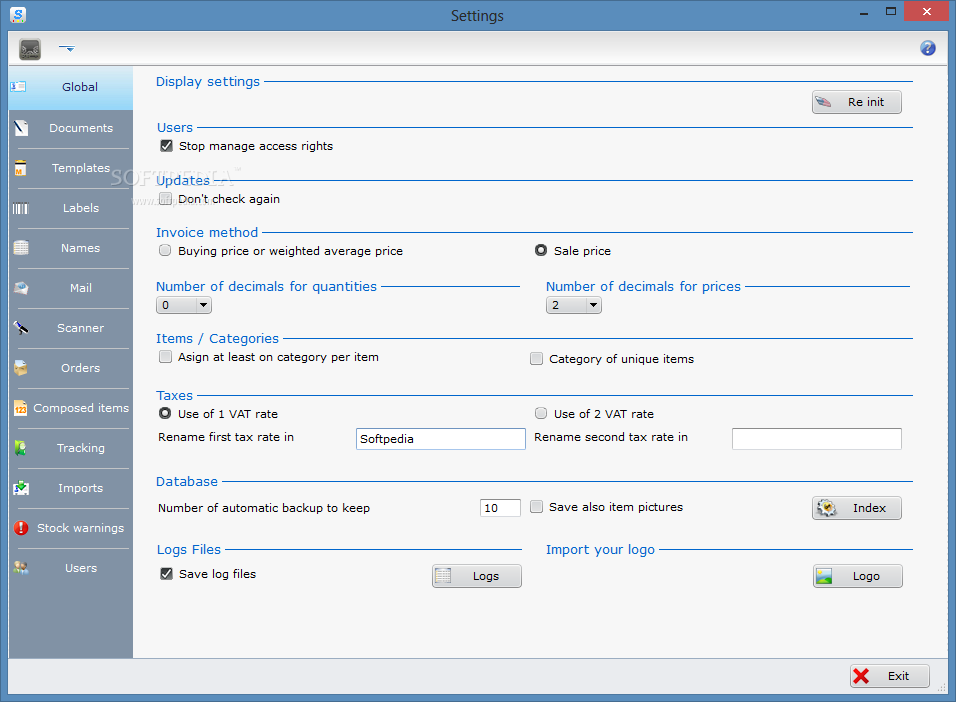Viewport: 956px width, 702px height.
Task: Switch to the Global settings tab
Action: point(71,87)
